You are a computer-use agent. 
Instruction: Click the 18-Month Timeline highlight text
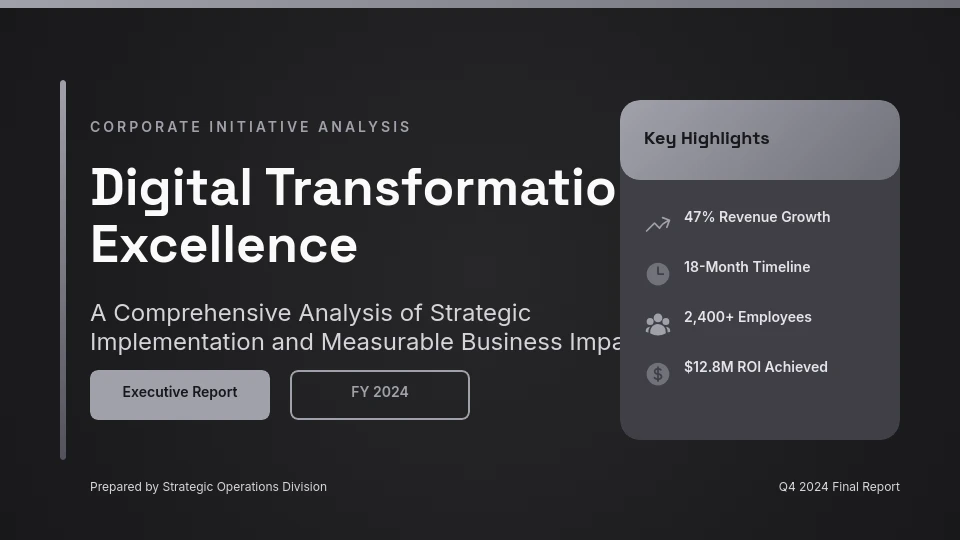coord(746,267)
